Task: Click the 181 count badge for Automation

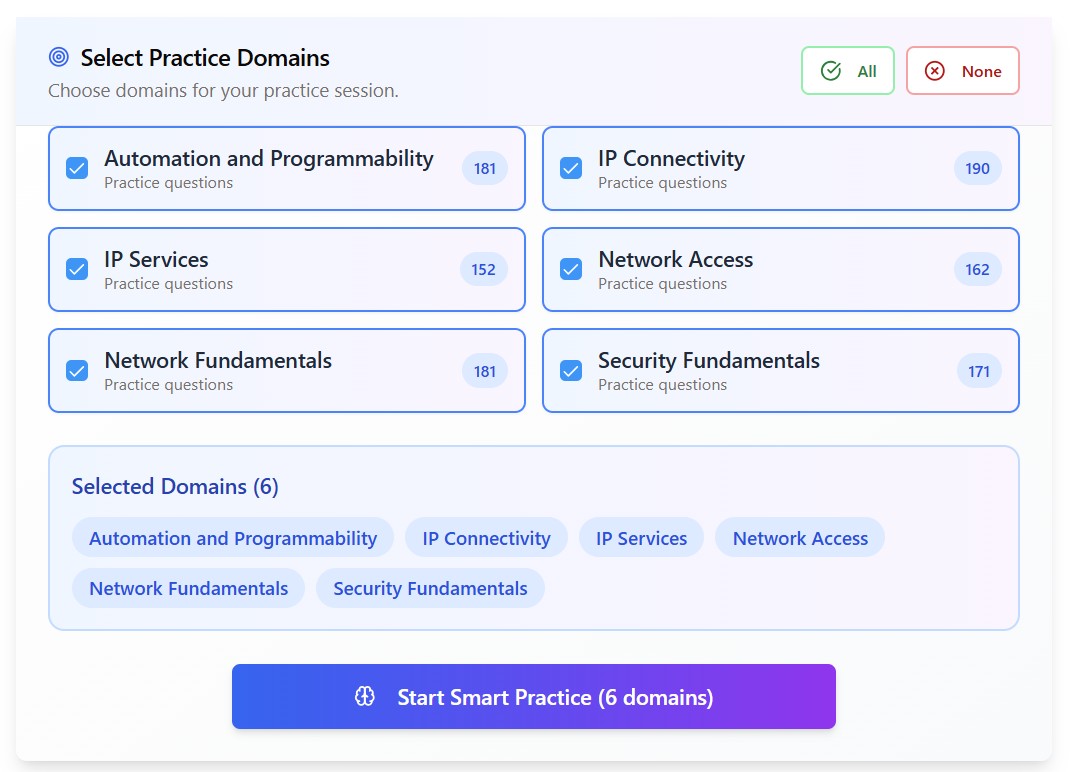Action: click(484, 169)
